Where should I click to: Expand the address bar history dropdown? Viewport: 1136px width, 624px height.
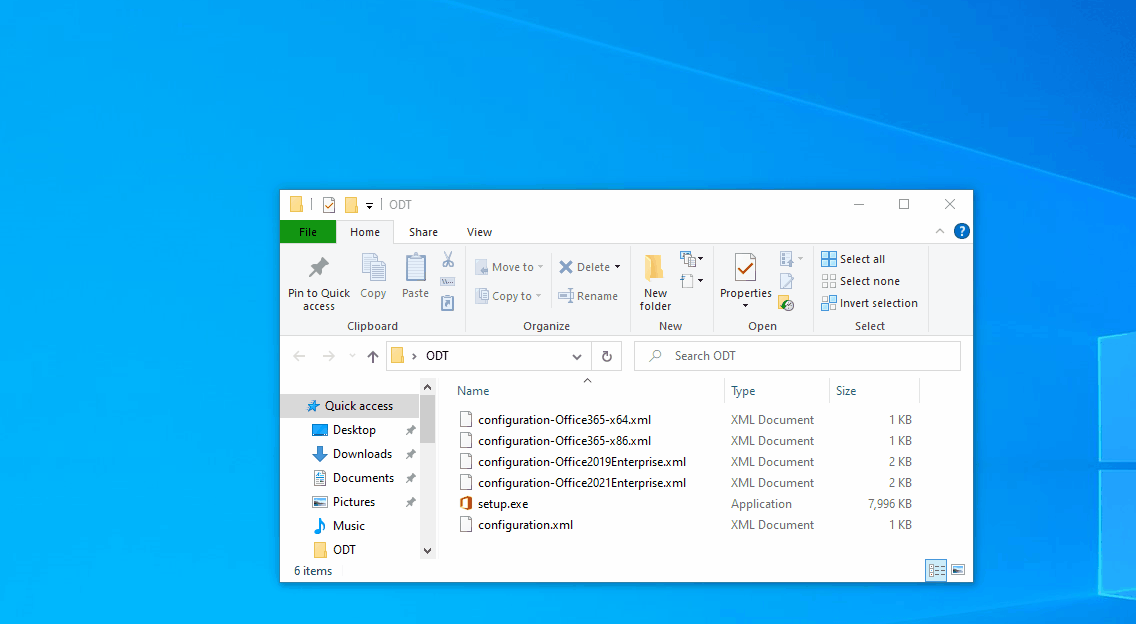click(x=577, y=355)
